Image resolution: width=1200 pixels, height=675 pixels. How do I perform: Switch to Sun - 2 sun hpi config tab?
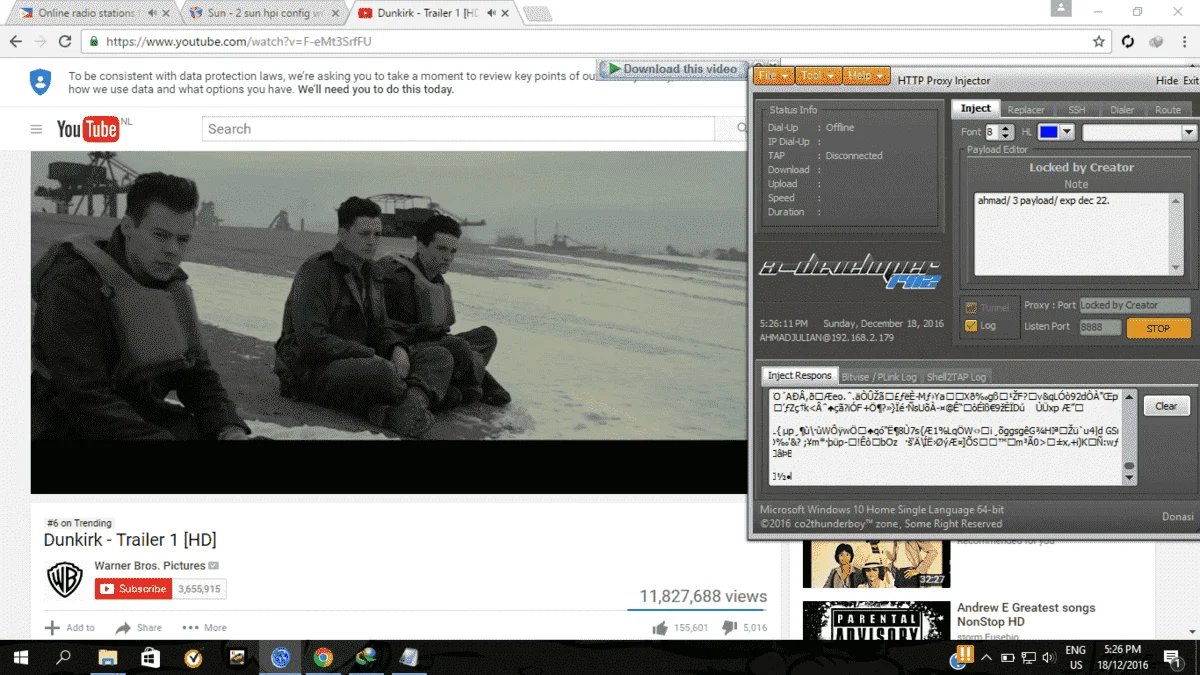click(x=265, y=13)
